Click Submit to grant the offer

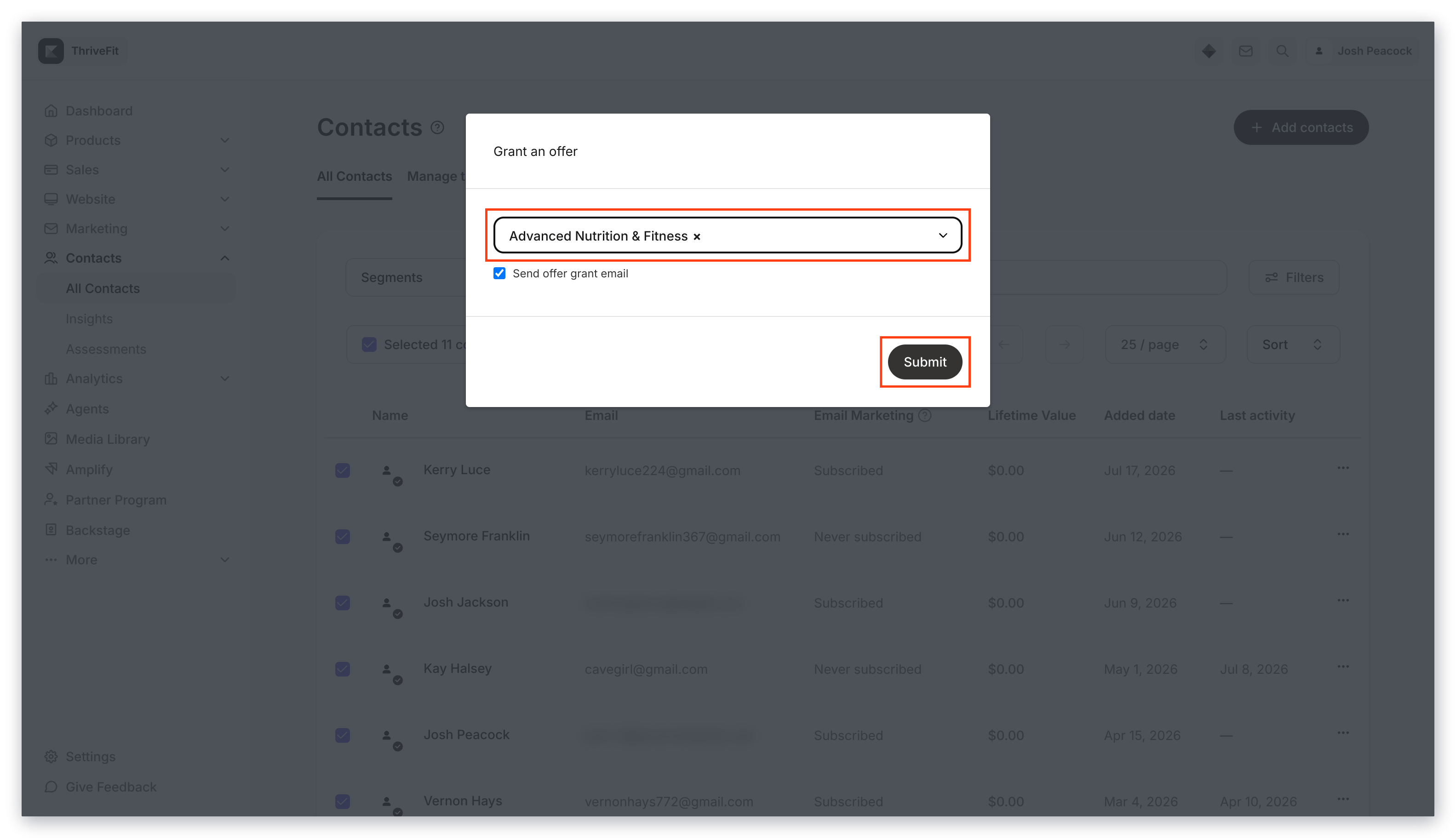[924, 362]
